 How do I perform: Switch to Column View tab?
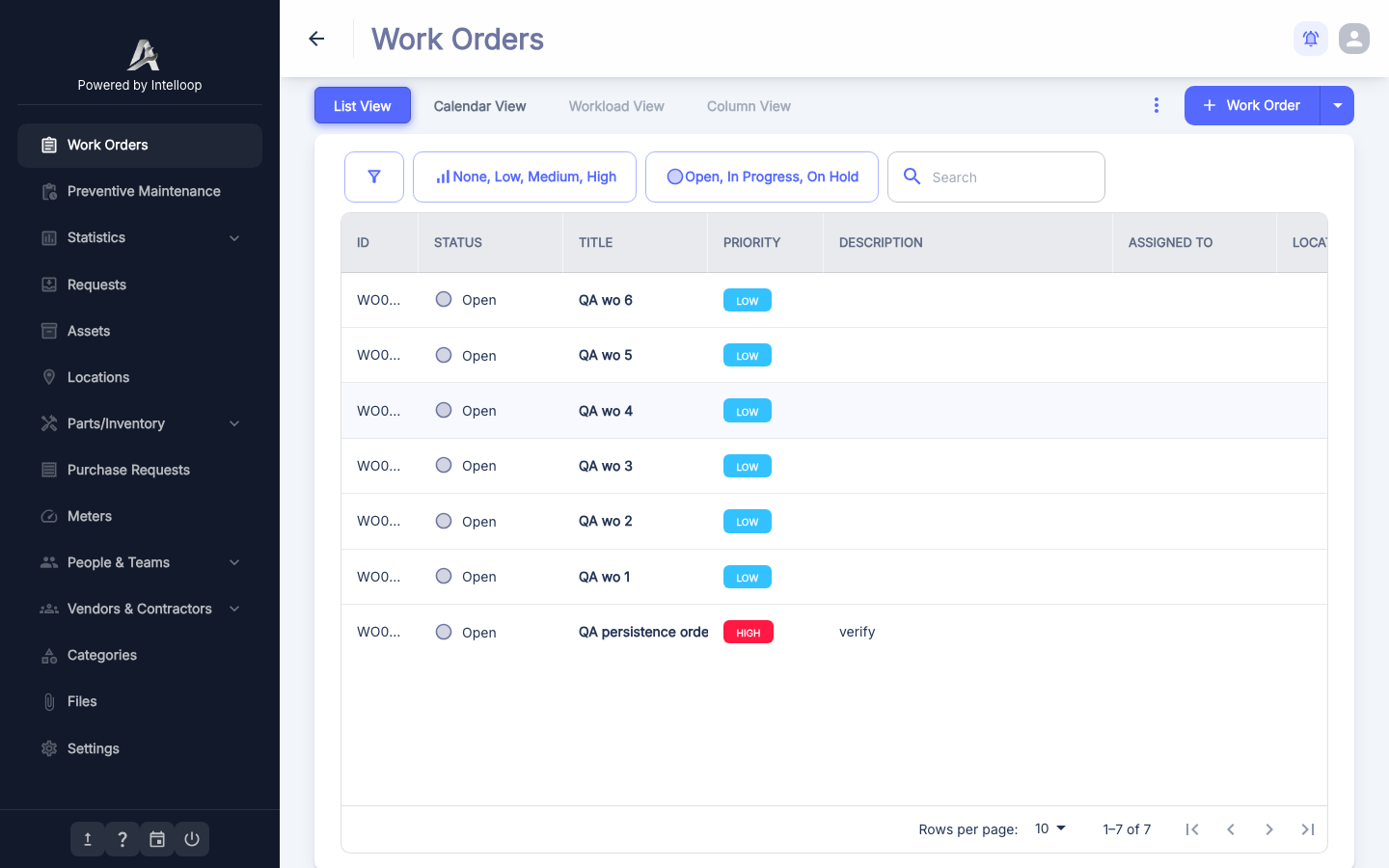point(749,106)
